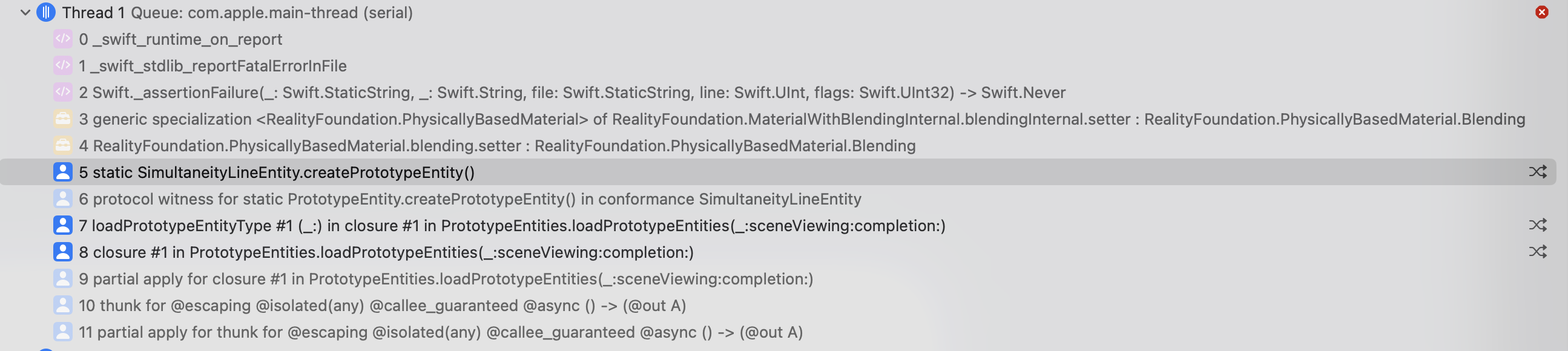Click user-code icon of frame 5 createPrototypeEntity
Screen dimensions: 1568x351
63,172
